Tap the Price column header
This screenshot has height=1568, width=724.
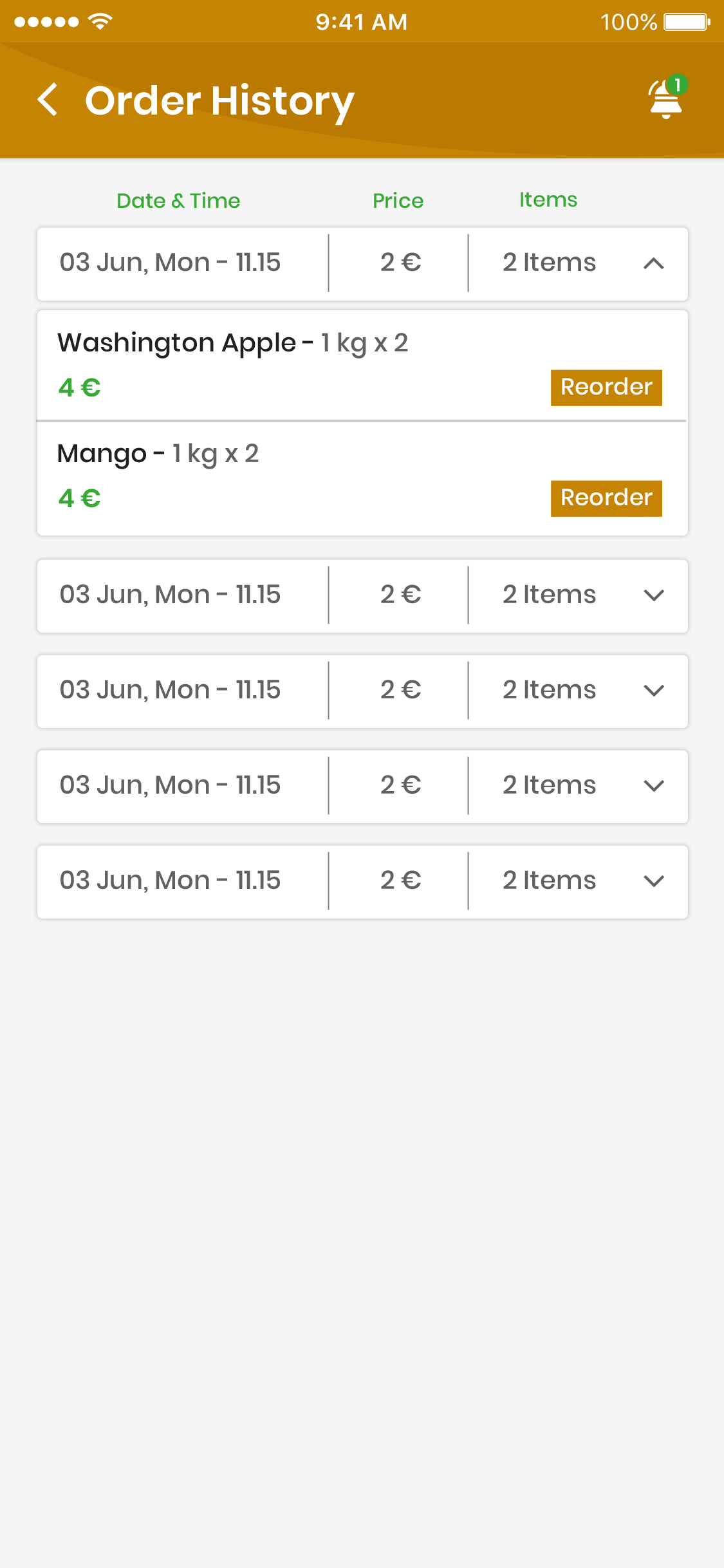coord(398,201)
